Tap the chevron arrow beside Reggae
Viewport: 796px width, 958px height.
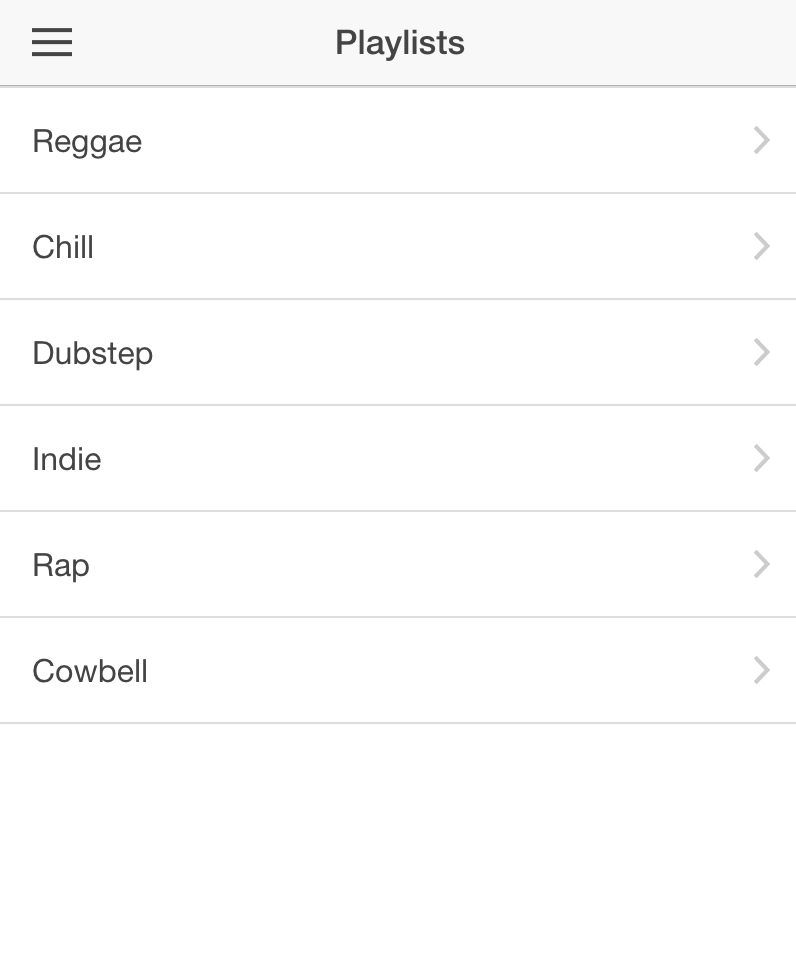761,140
